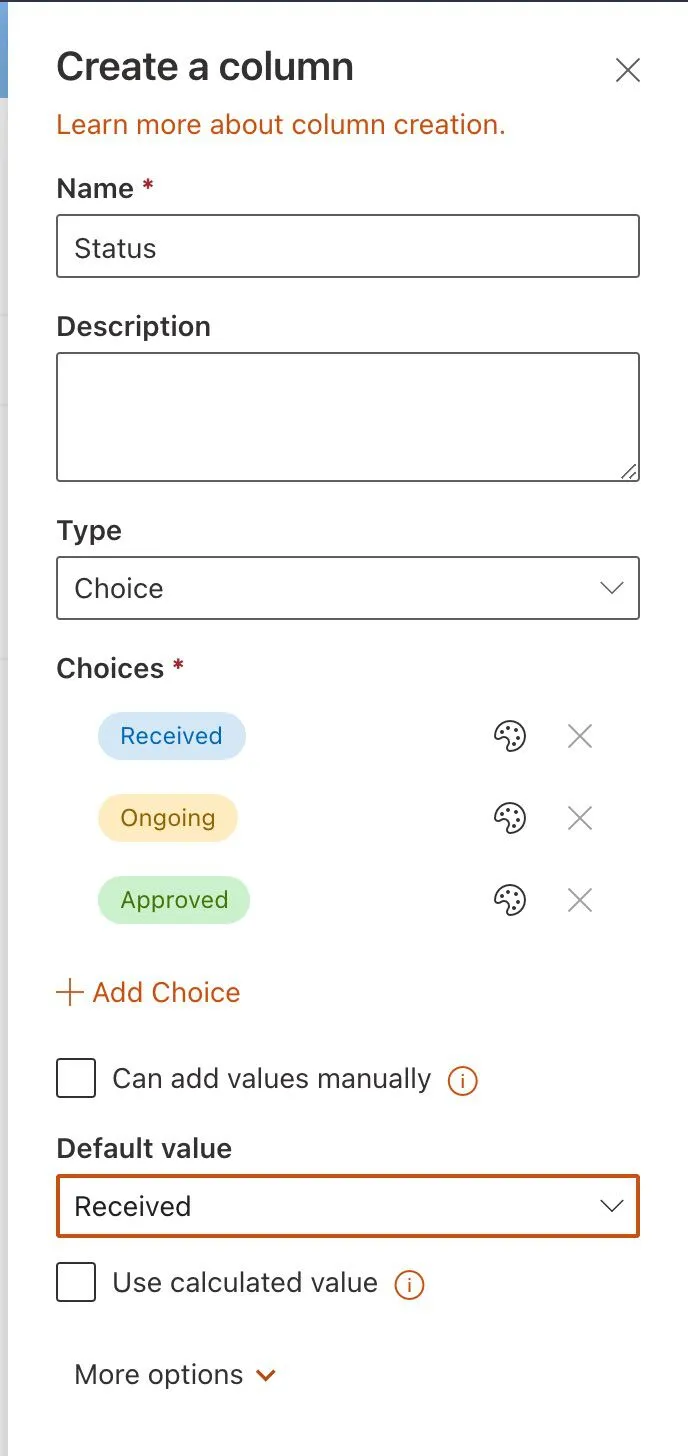The image size is (688, 1456).
Task: Click Add Choice button
Action: (149, 993)
